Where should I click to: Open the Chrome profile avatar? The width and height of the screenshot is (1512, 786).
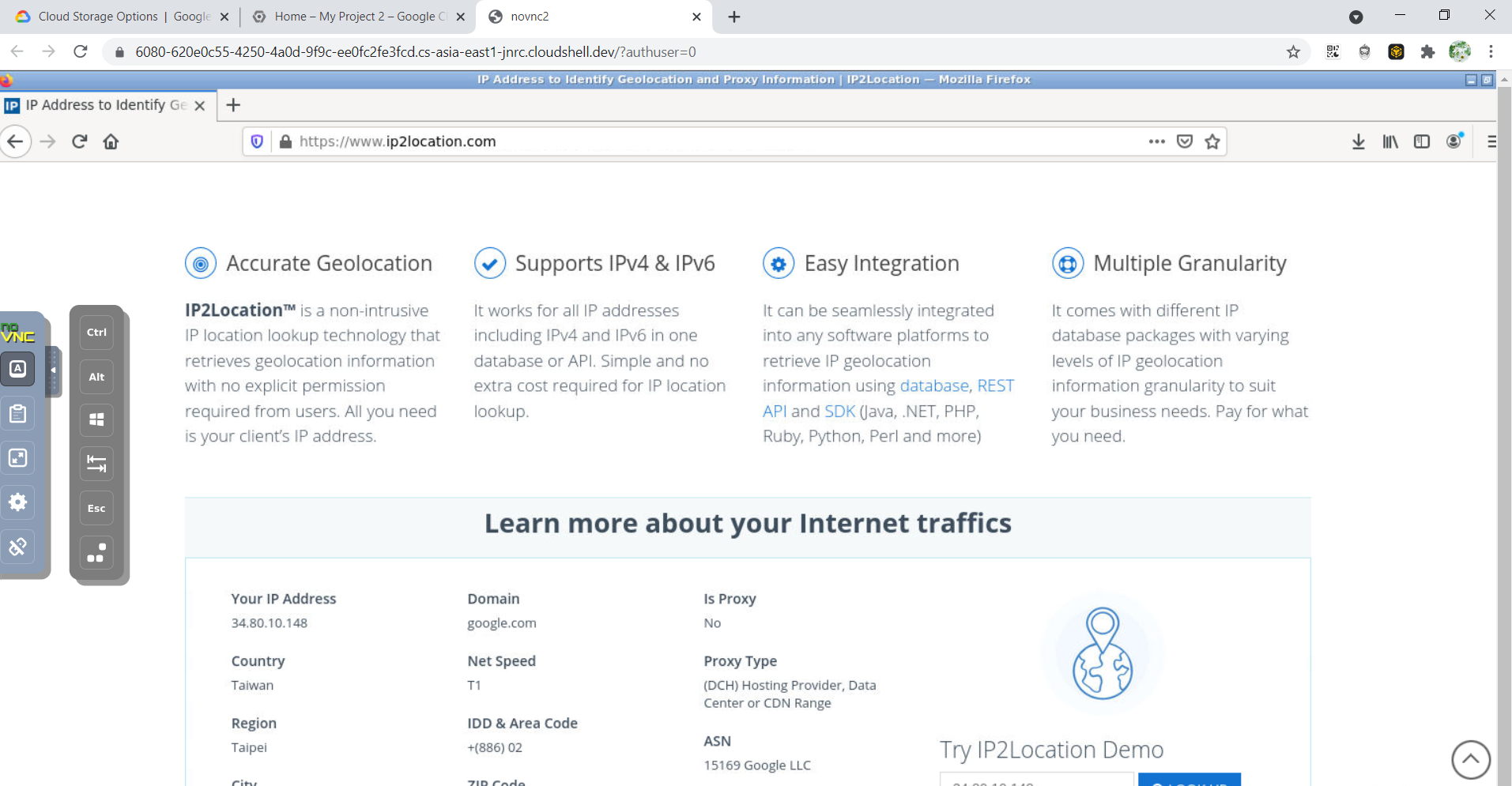(x=1460, y=51)
